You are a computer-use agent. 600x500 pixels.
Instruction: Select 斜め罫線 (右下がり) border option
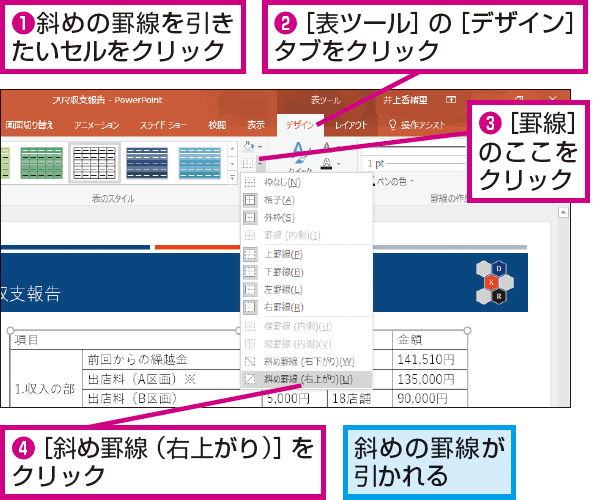coord(307,362)
